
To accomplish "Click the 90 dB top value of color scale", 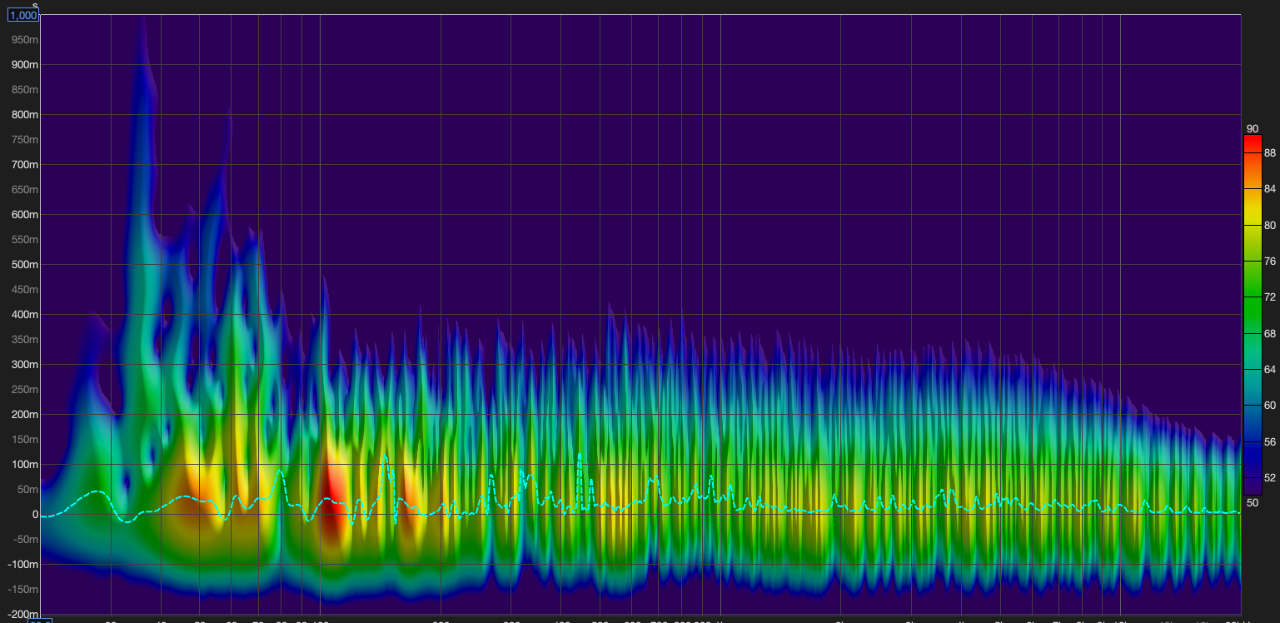I will [1252, 129].
